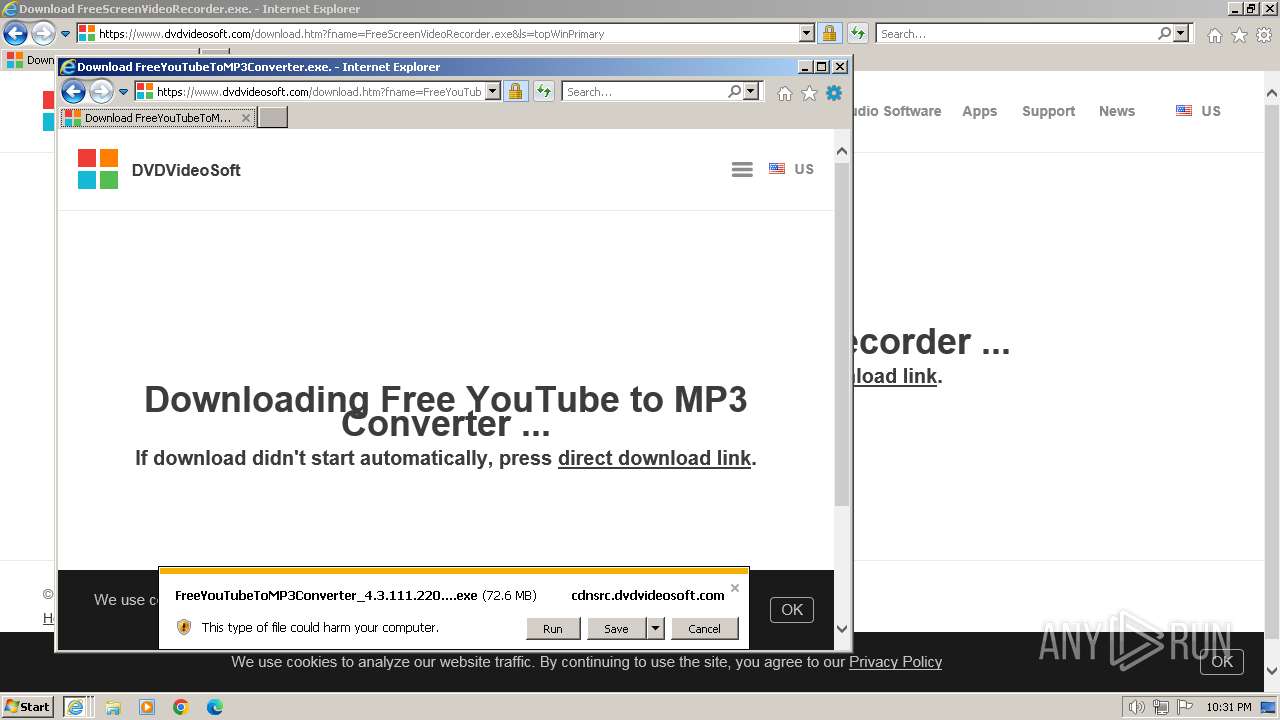
Task: Select the US flag language icon in front page
Action: pyautogui.click(x=777, y=169)
